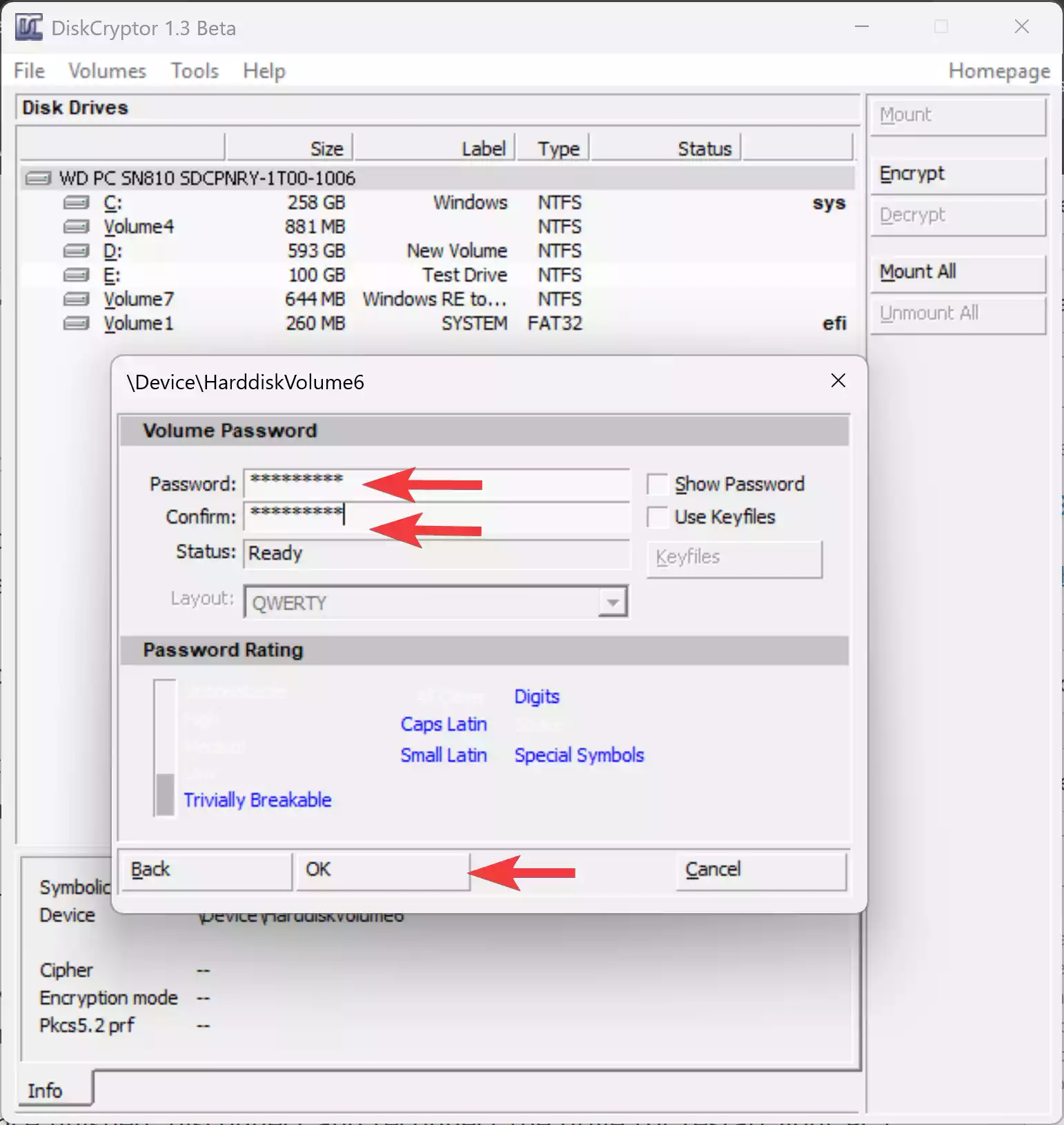Open the QWERTY layout dropdown

[612, 603]
